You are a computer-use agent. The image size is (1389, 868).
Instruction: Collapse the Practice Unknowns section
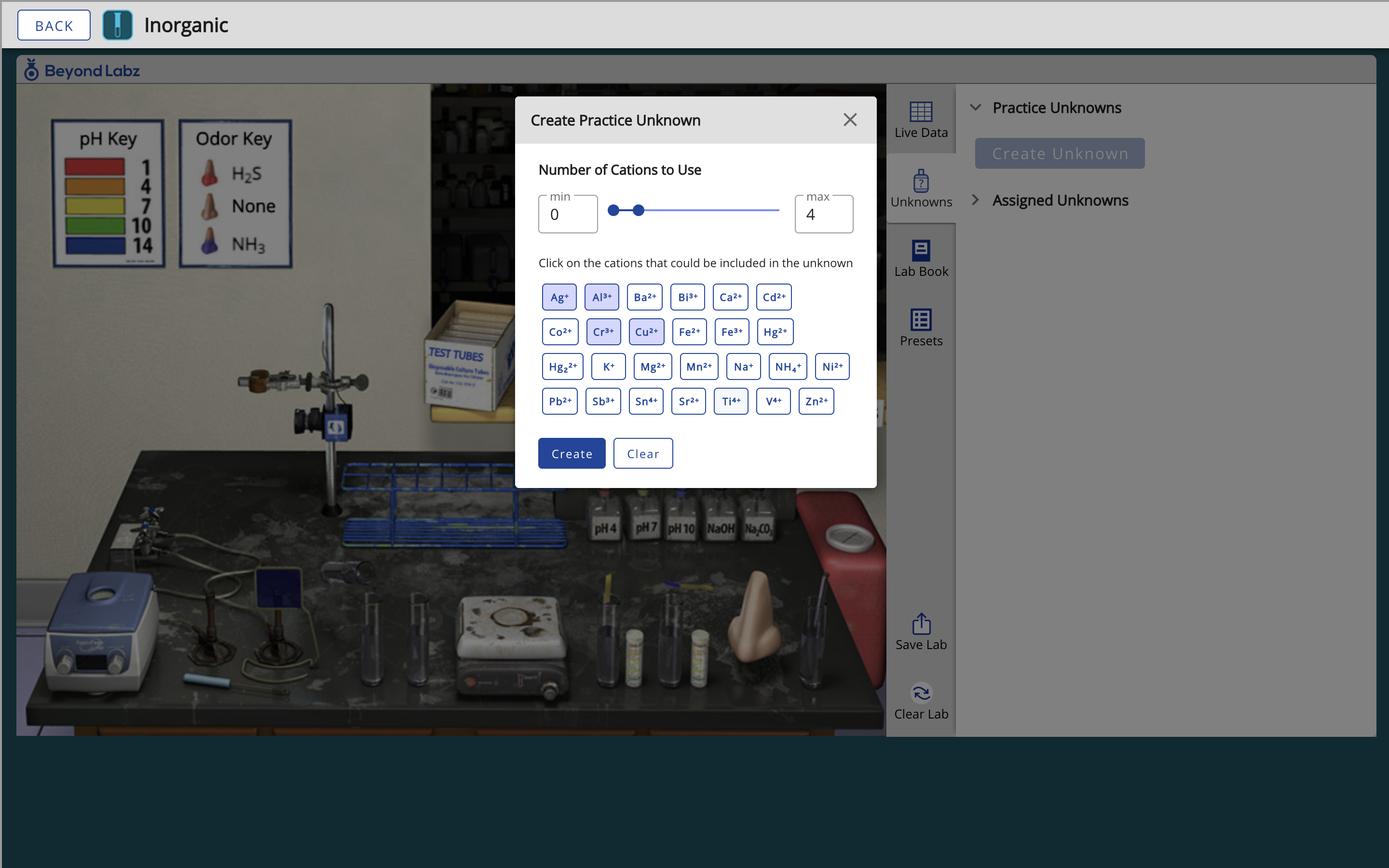tap(975, 108)
